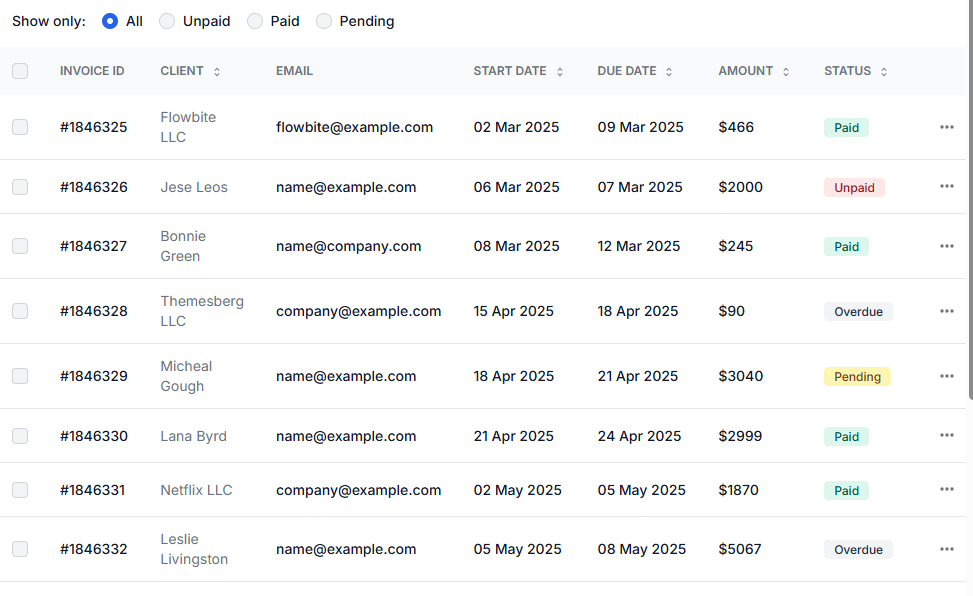
Task: Check the box for invoice #1846328
Action: pos(20,311)
